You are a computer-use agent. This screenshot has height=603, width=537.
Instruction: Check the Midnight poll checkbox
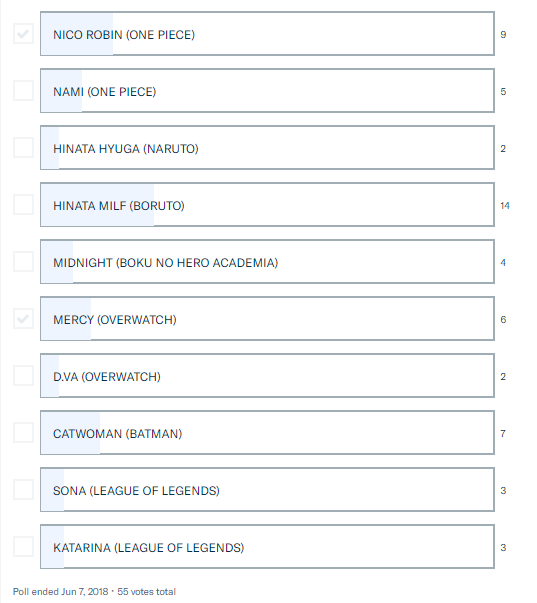tap(23, 262)
